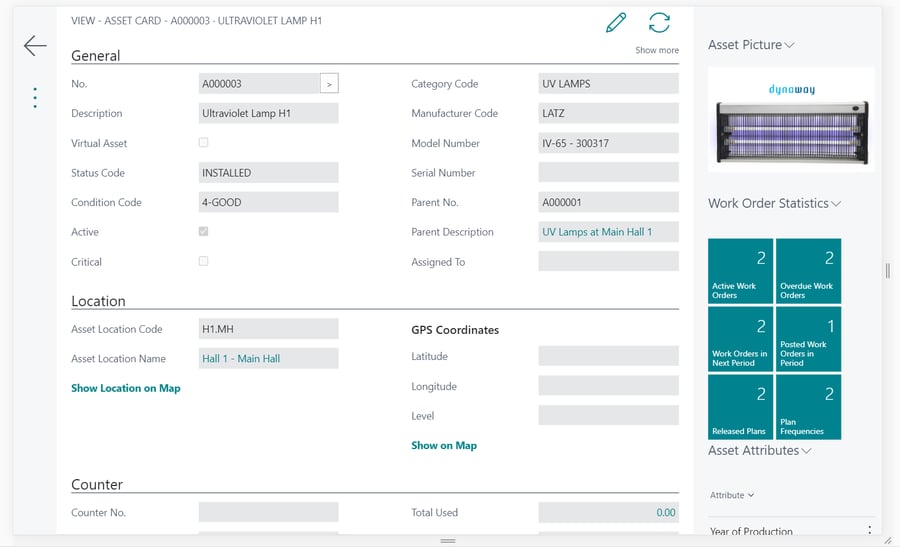This screenshot has width=900, height=548.
Task: Go back with the left arrow icon
Action: (35, 45)
